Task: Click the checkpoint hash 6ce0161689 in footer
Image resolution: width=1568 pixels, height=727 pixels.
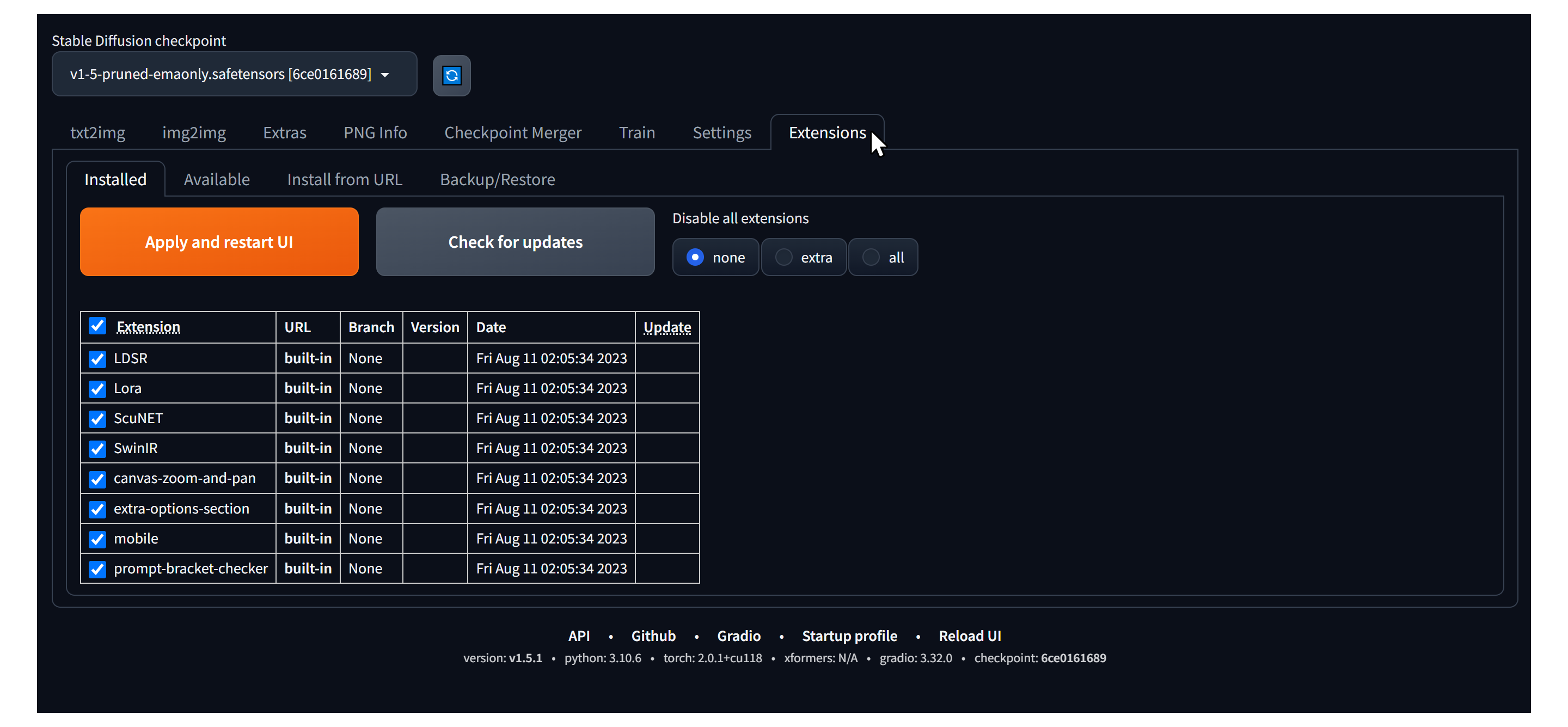Action: (1073, 658)
